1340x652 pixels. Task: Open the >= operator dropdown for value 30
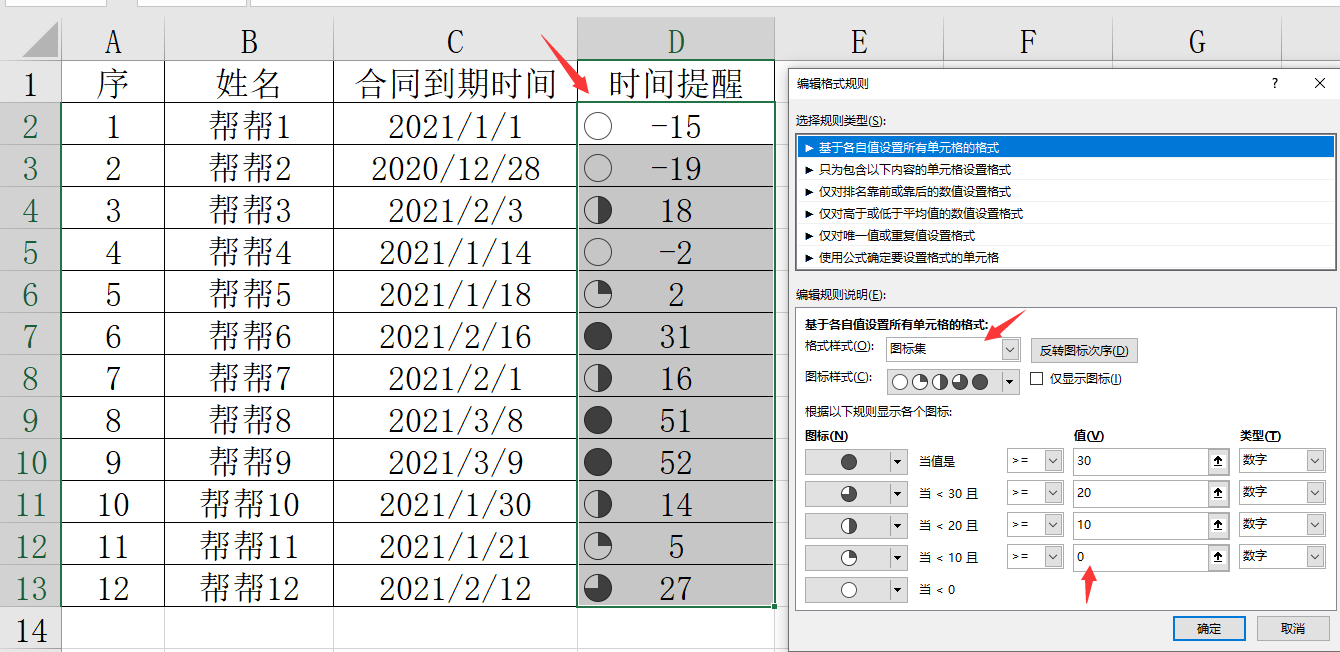(1052, 461)
